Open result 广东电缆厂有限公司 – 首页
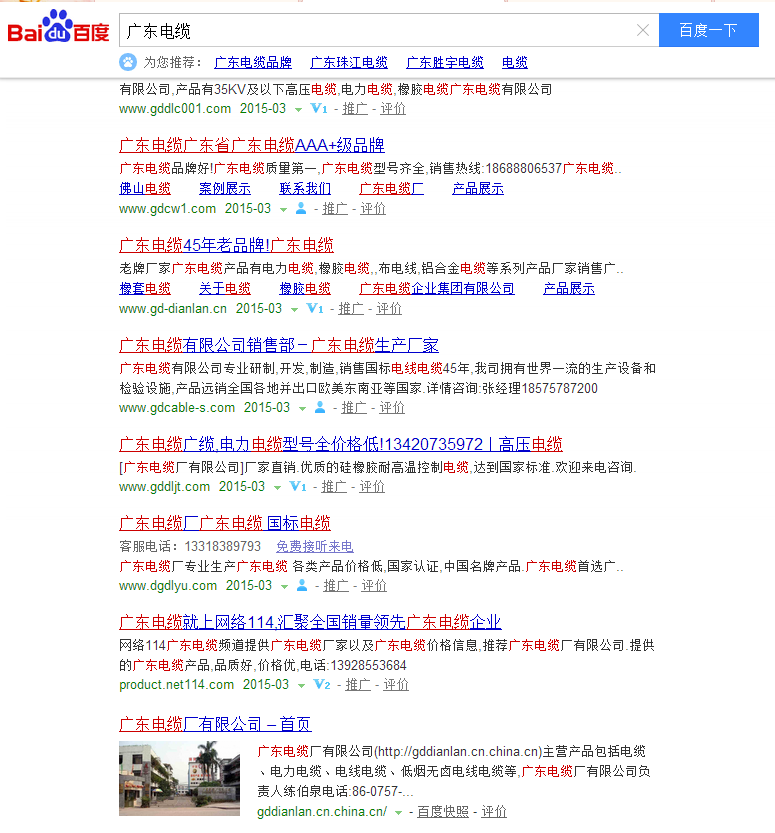The image size is (775, 833). click(215, 724)
